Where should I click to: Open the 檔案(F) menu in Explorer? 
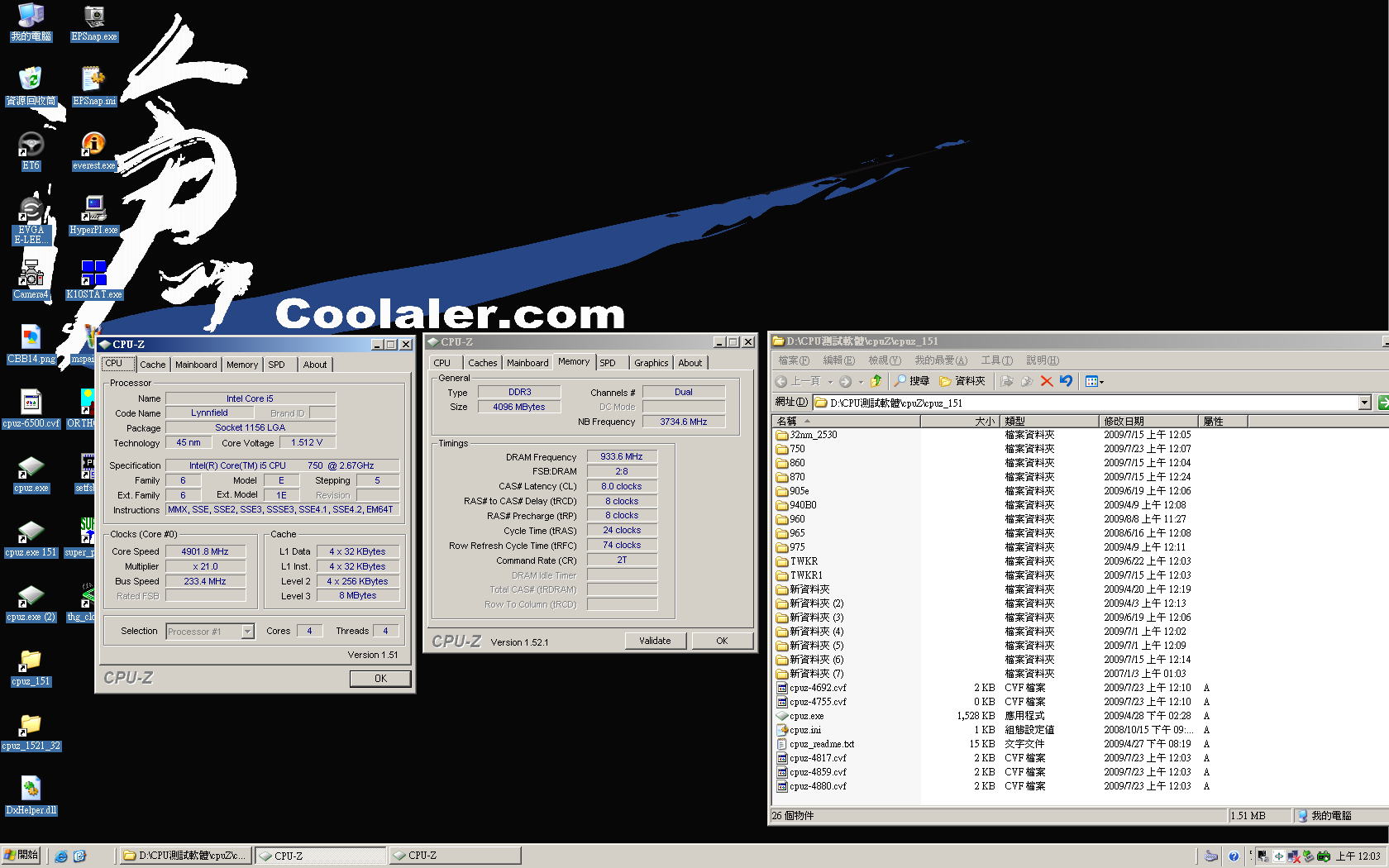tap(794, 360)
